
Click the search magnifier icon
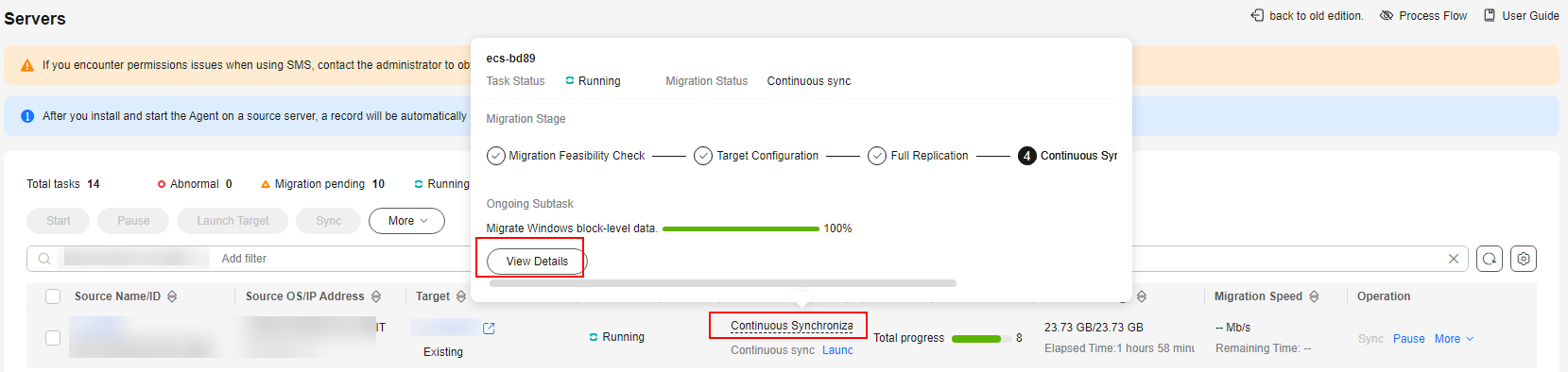[44, 259]
